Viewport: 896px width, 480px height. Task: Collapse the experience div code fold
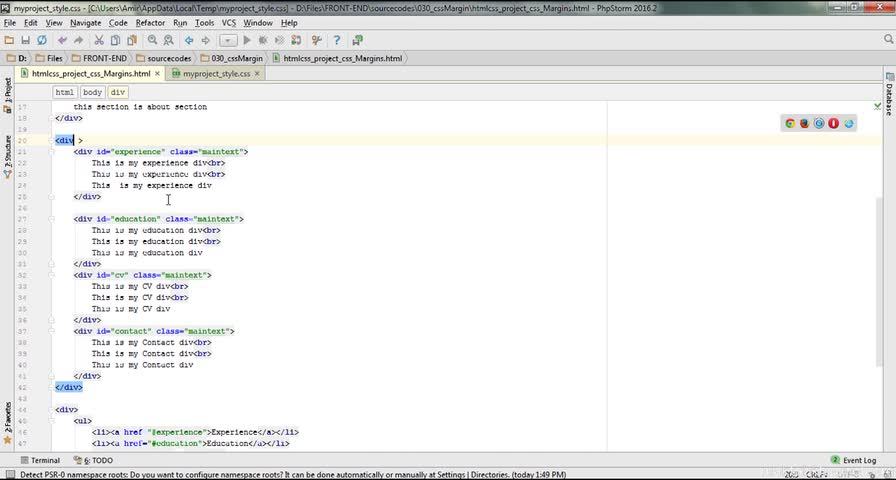point(52,152)
